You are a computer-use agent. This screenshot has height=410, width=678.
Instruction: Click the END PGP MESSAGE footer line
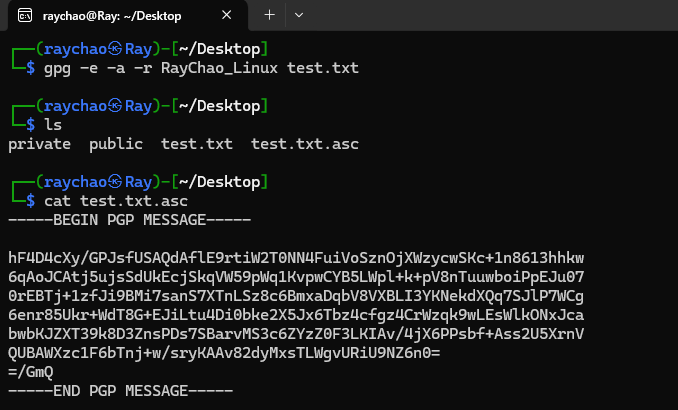(x=121, y=391)
